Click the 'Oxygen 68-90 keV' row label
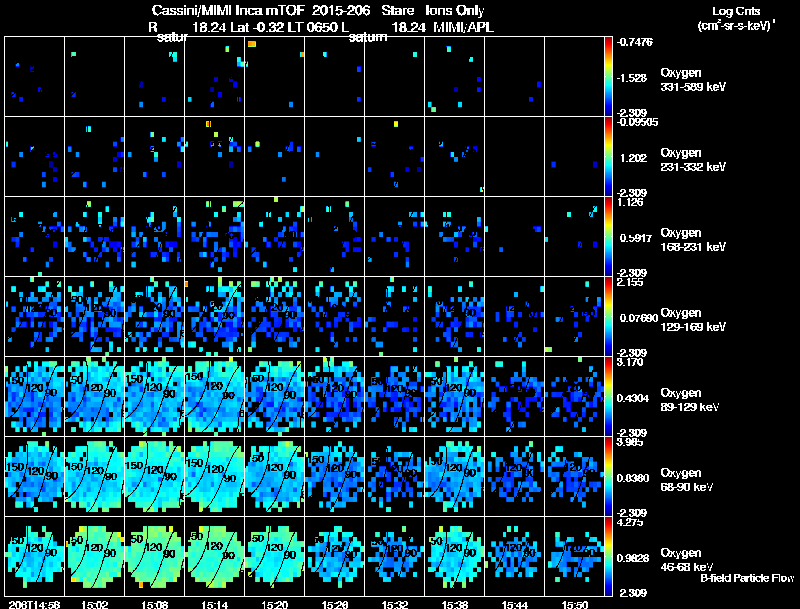Screen dimensions: 800x609 [x=687, y=480]
